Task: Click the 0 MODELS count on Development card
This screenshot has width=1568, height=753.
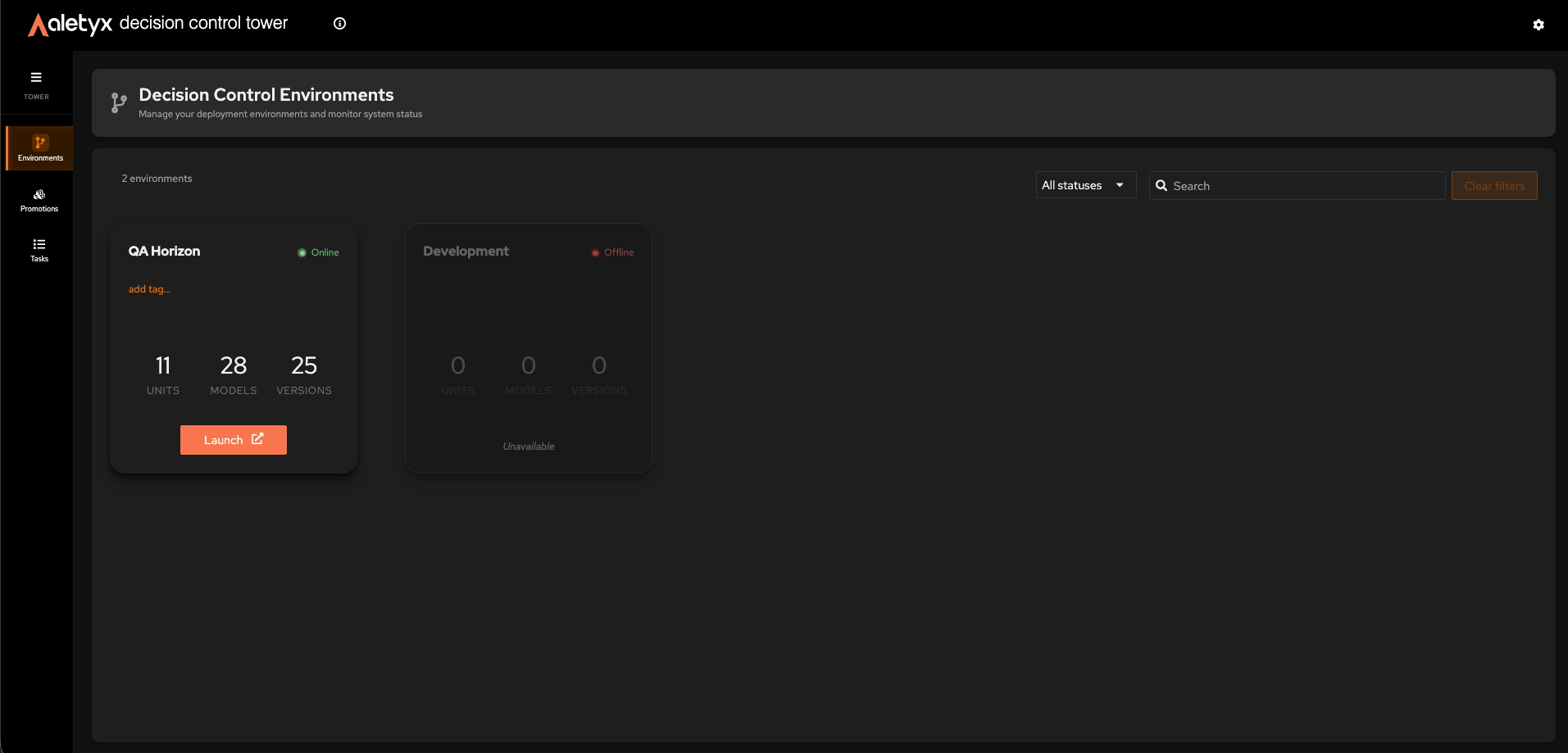Action: 529,374
